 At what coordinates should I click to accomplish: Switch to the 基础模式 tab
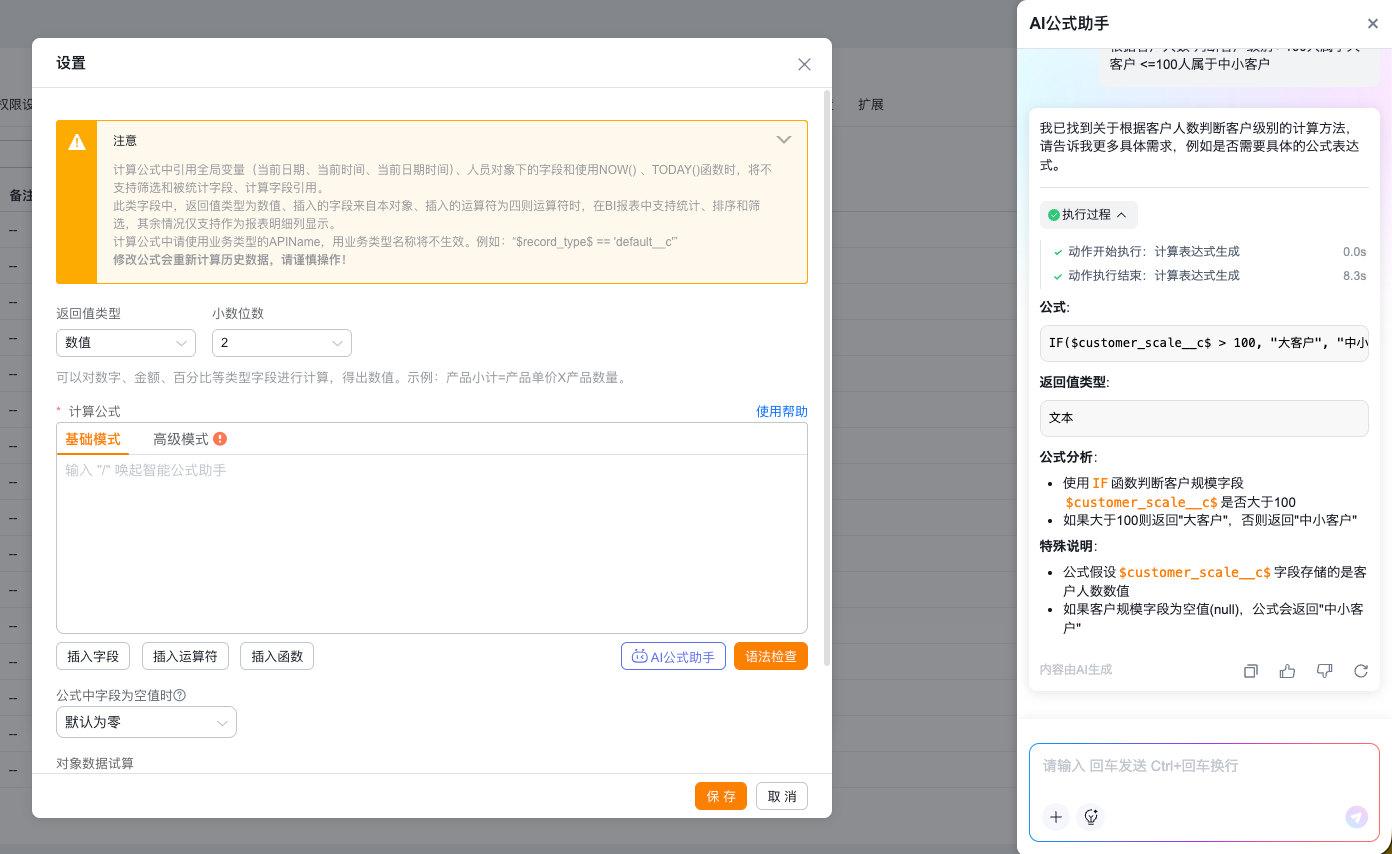coord(93,439)
